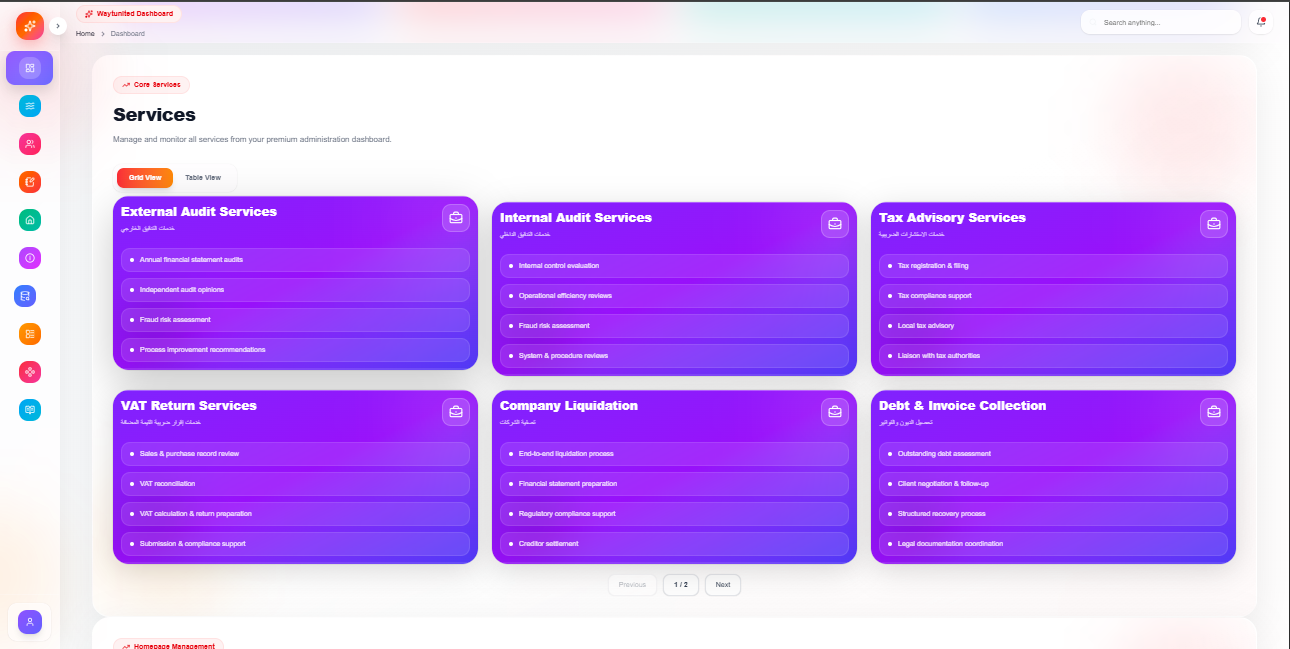The image size is (1290, 649).
Task: Focus the 'Search anything...' field
Action: click(x=1161, y=22)
